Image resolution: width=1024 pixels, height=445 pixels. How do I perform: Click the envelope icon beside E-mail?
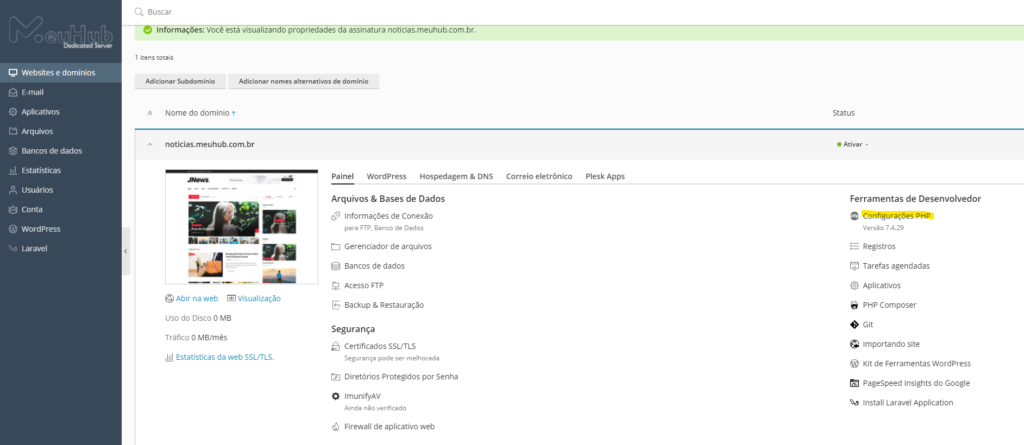pos(13,92)
